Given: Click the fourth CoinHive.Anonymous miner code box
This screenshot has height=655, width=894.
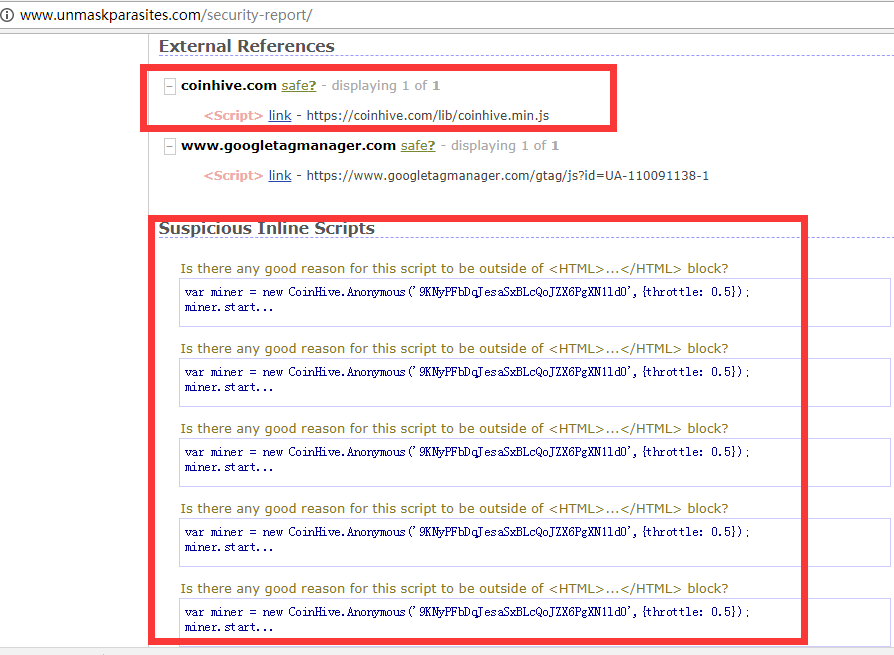Looking at the screenshot, I should pos(535,543).
